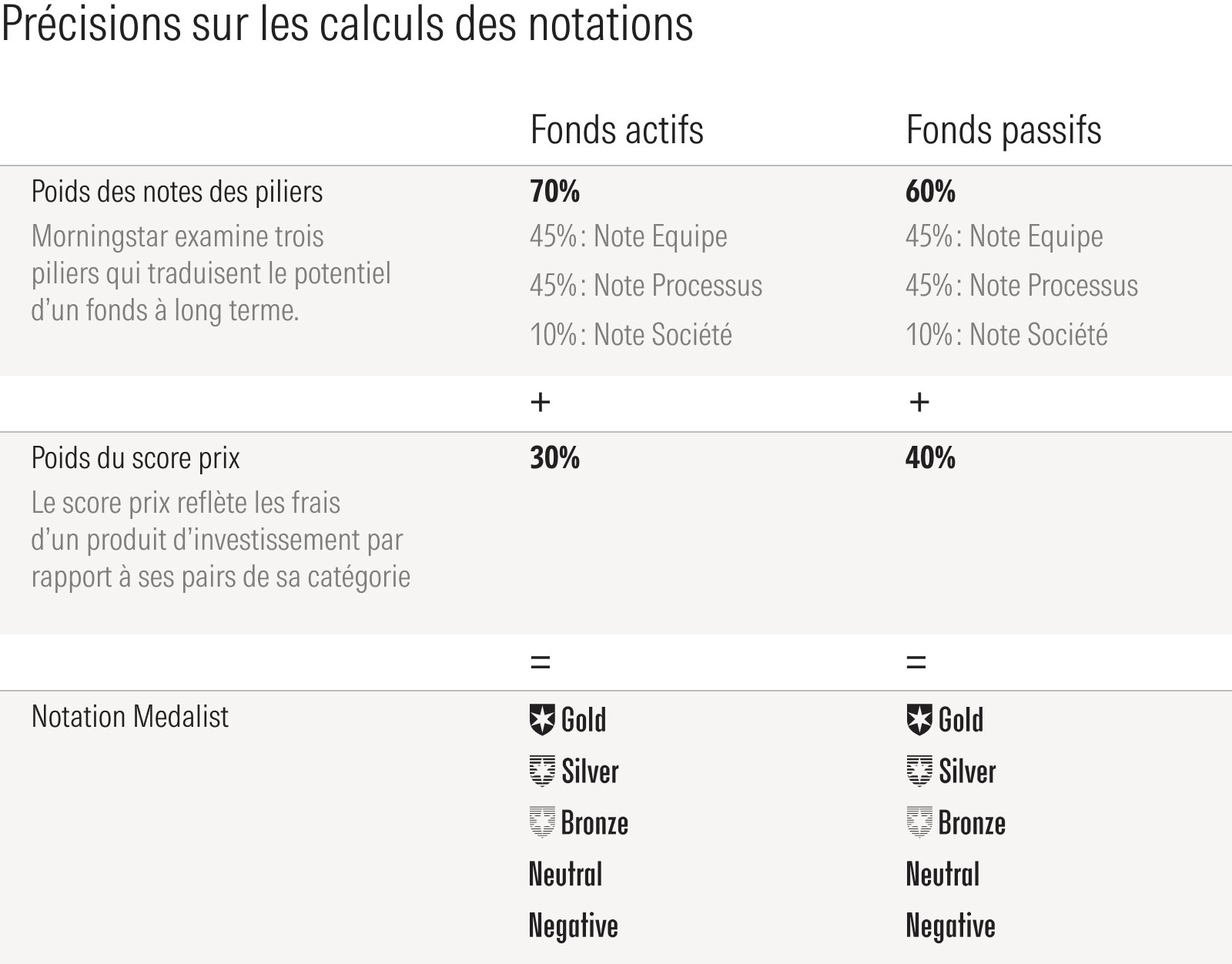
Task: Select the Fonds passifs column header
Action: pos(1003,130)
